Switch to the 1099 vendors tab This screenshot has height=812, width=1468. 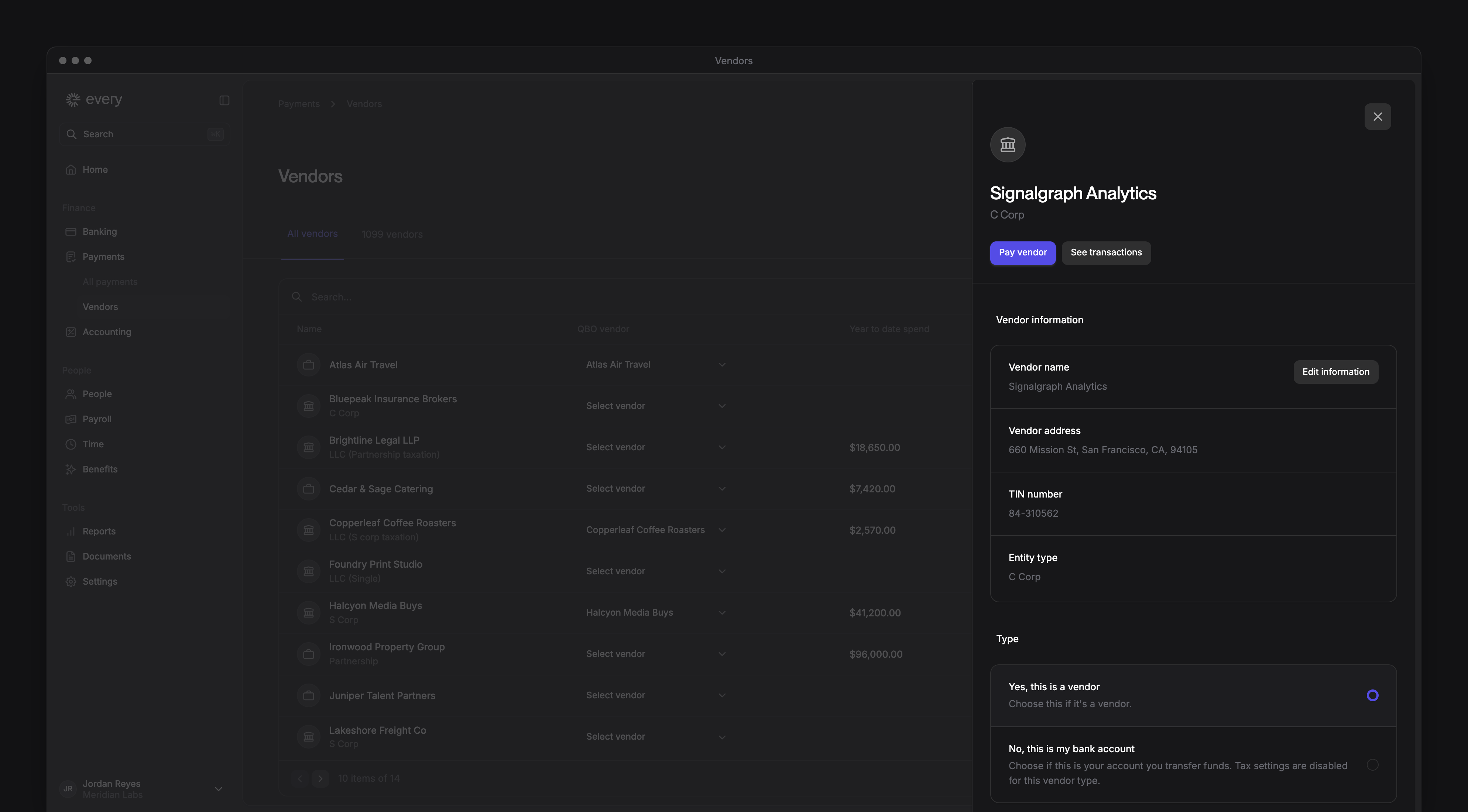392,234
